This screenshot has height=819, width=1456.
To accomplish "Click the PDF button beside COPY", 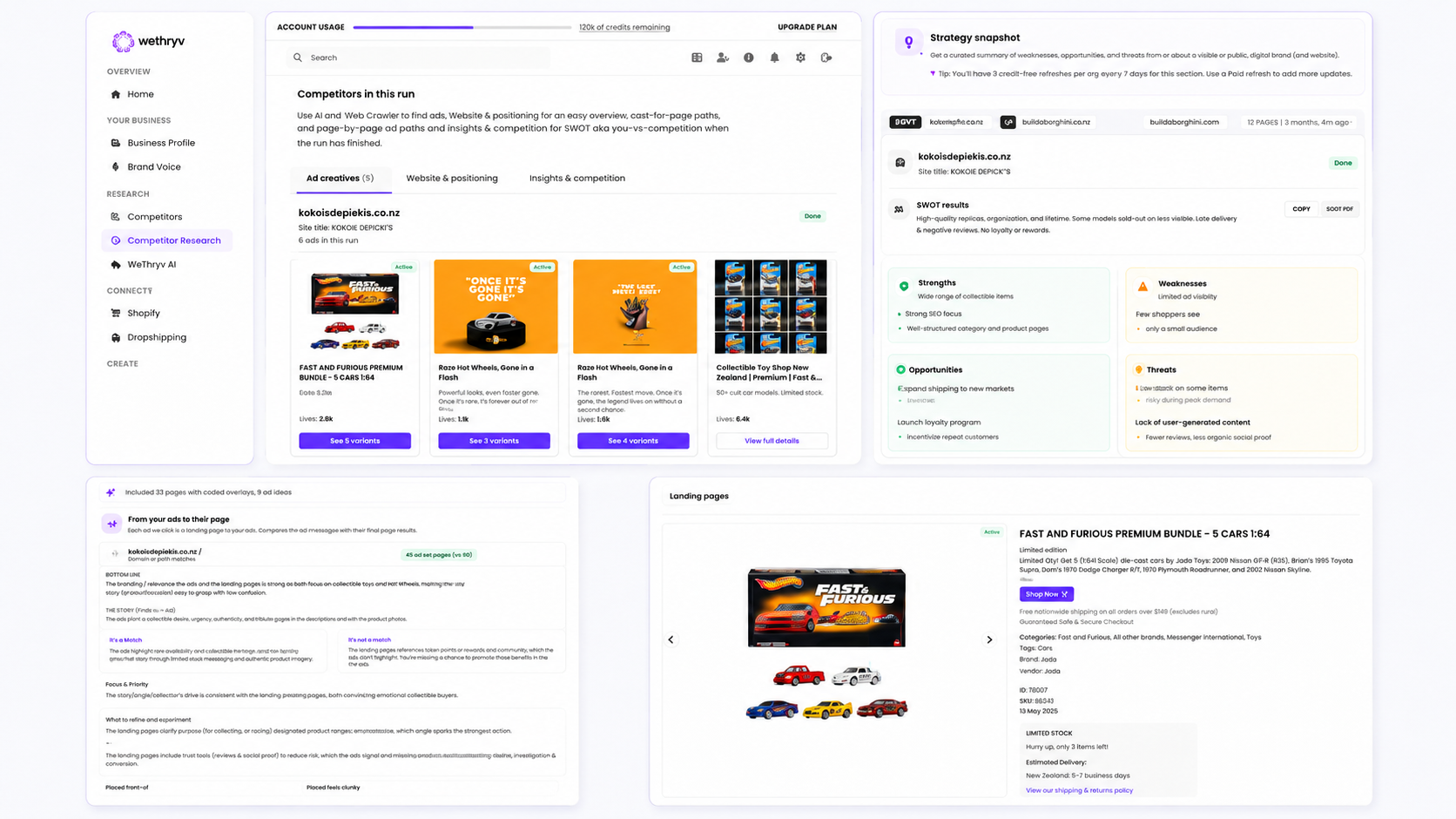I will pos(1339,209).
